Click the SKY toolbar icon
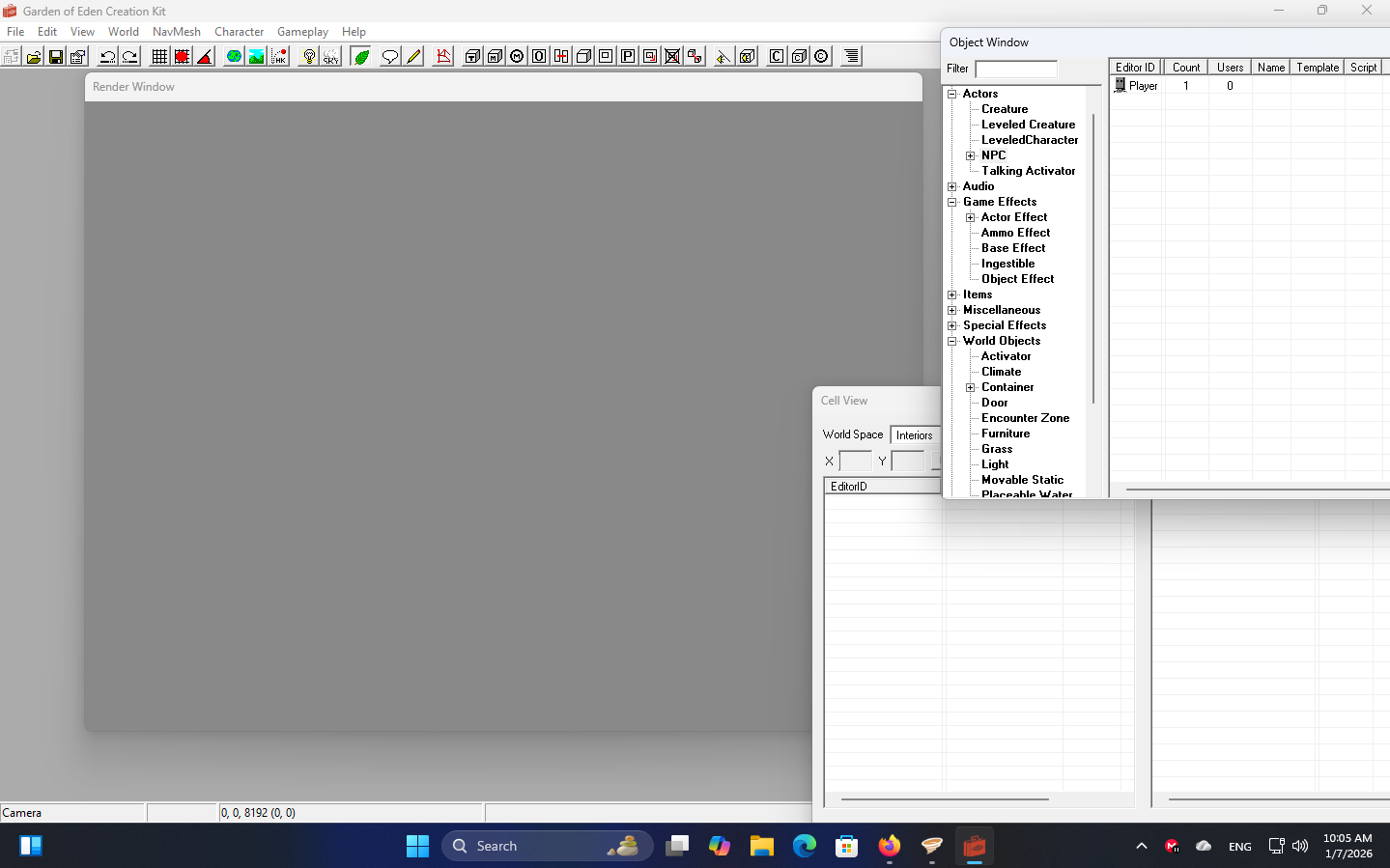 tap(331, 57)
